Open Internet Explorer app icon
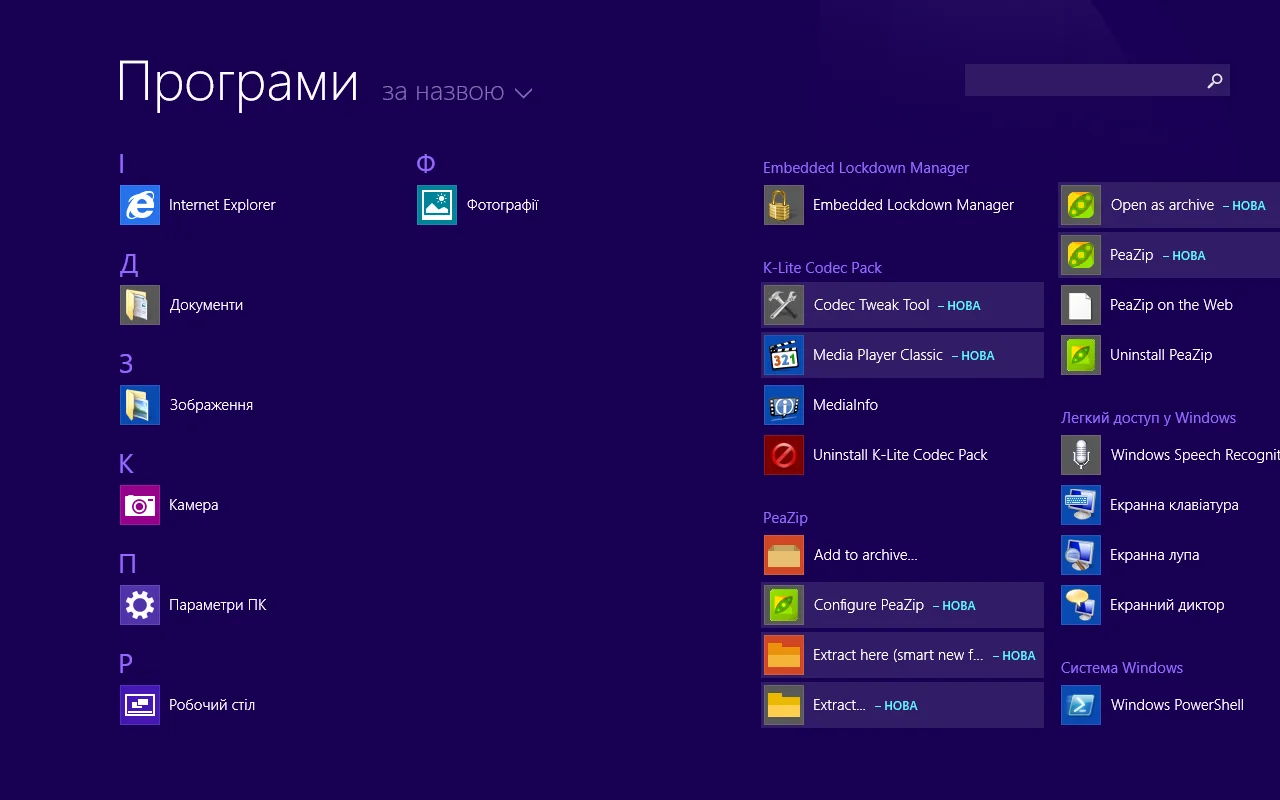The height and width of the screenshot is (800, 1280). (x=140, y=205)
